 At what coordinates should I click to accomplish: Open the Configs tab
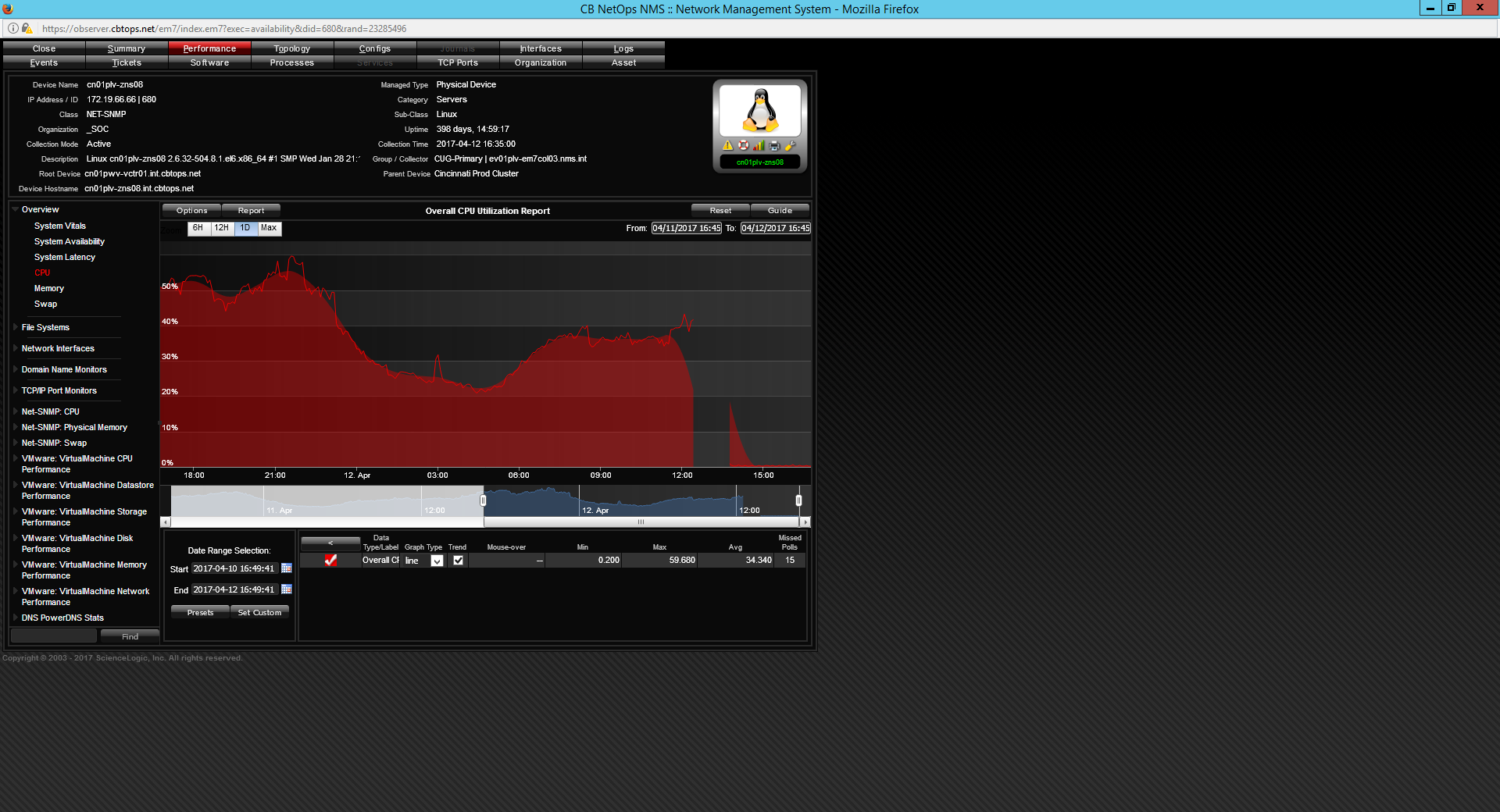375,48
